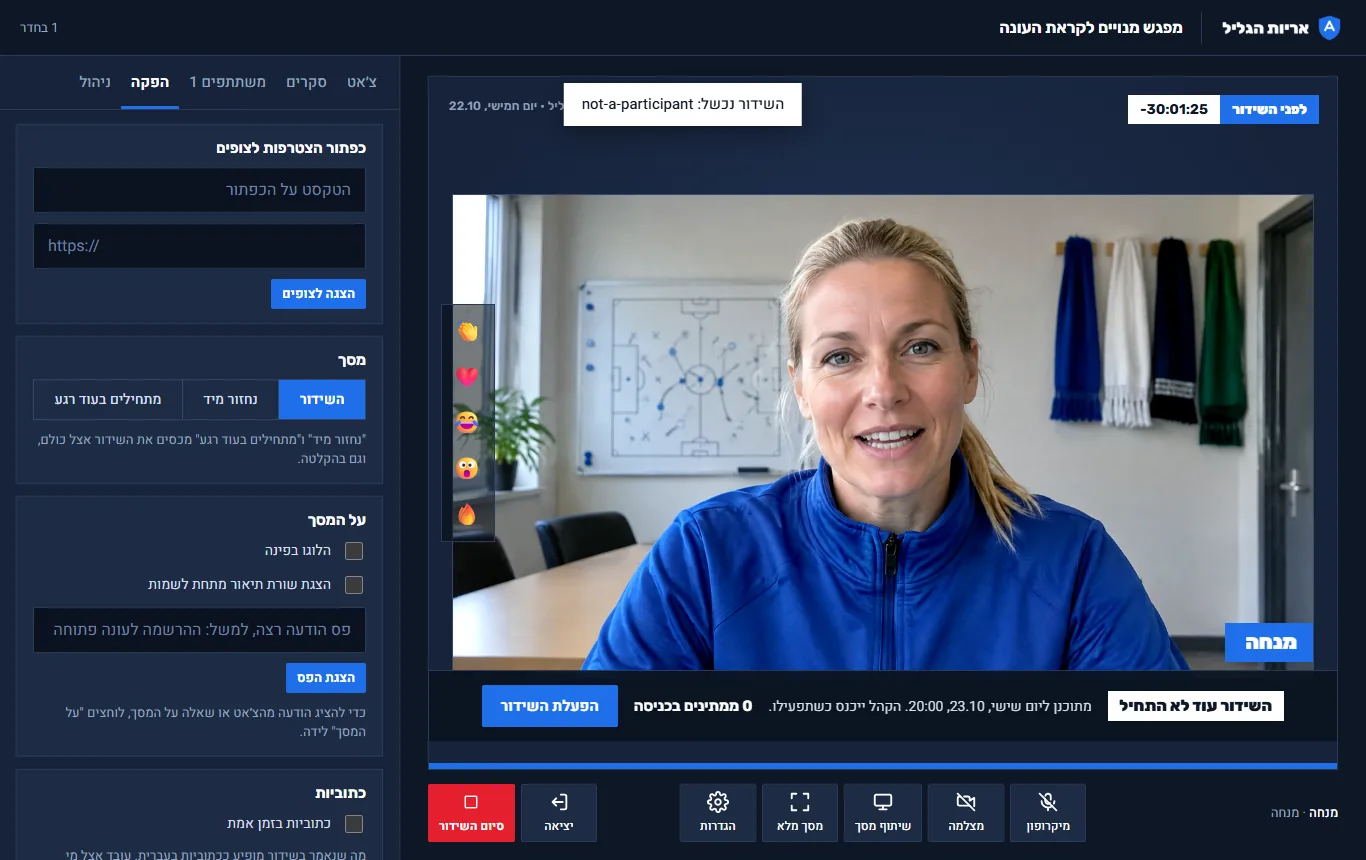Click the blue progress bar below the video
The width and height of the screenshot is (1366, 860).
tap(882, 766)
